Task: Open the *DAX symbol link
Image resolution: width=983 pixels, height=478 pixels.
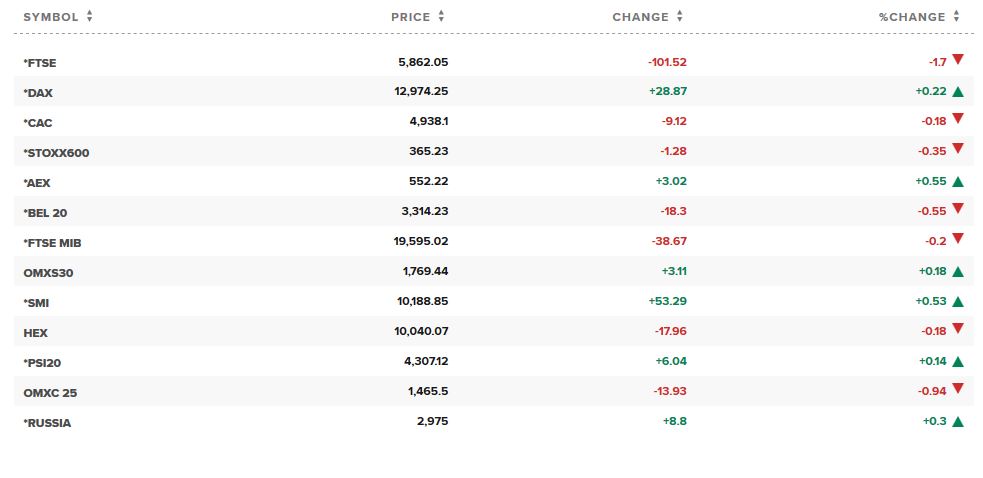Action: tap(38, 93)
